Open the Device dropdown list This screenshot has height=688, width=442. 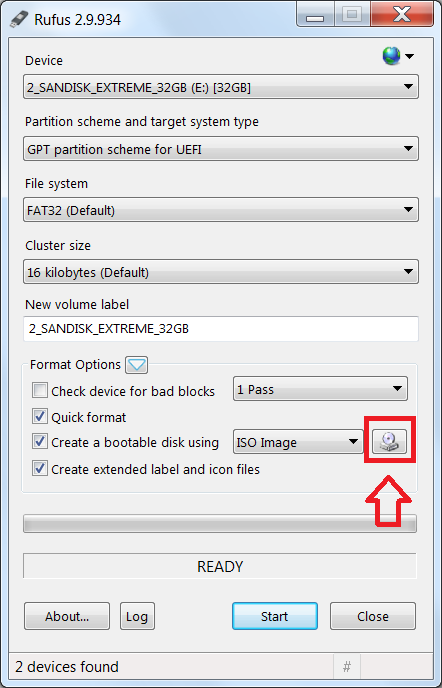(221, 87)
